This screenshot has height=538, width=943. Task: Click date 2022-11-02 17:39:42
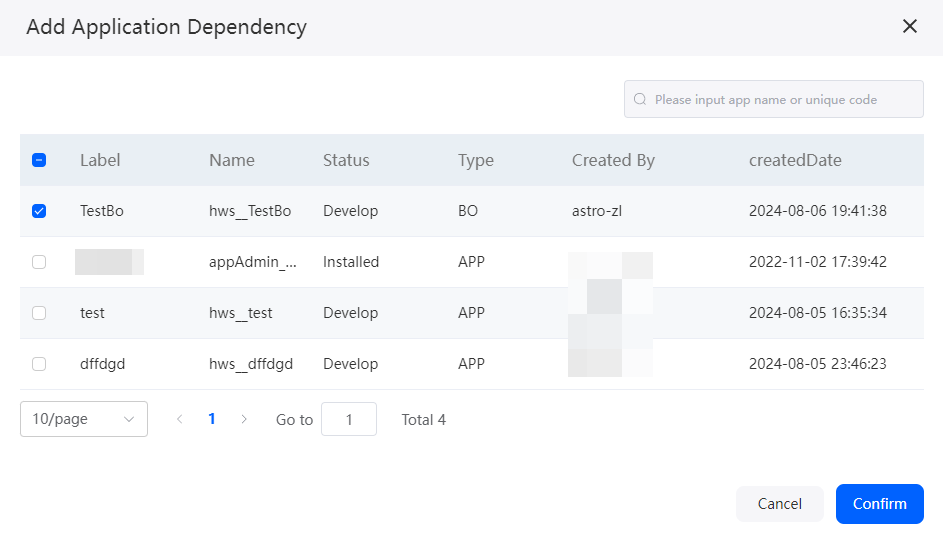[817, 262]
